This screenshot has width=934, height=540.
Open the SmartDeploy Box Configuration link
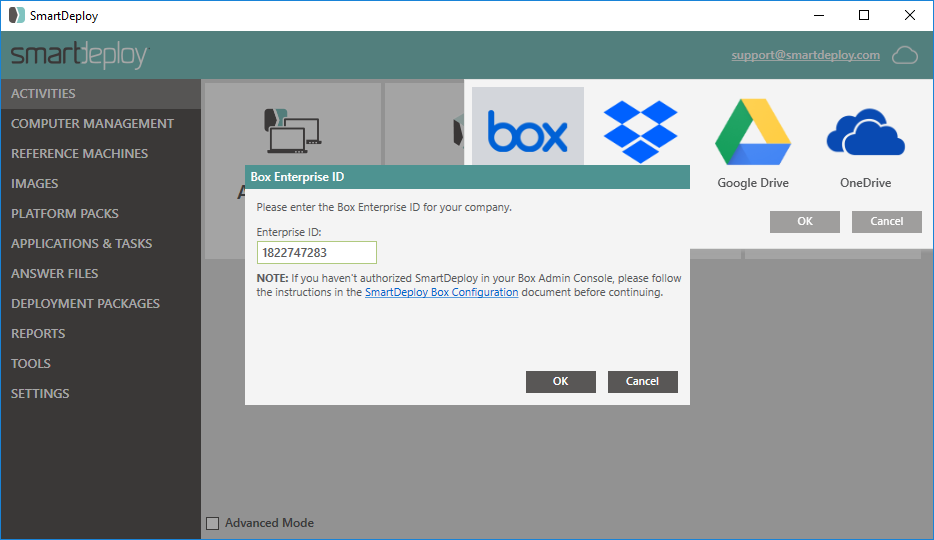[441, 292]
